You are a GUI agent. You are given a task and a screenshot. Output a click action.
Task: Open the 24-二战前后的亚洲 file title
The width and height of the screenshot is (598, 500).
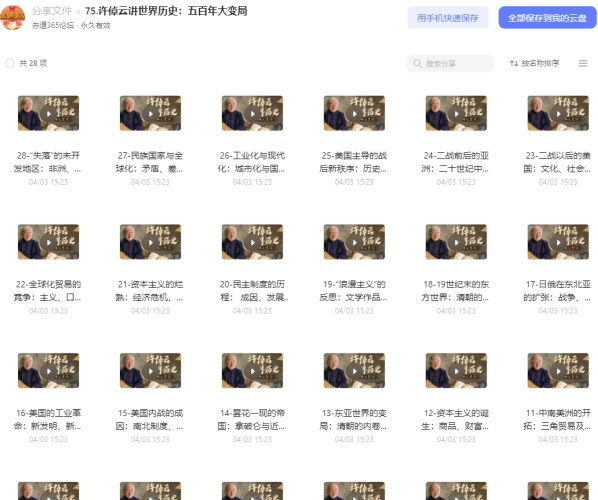coord(456,162)
